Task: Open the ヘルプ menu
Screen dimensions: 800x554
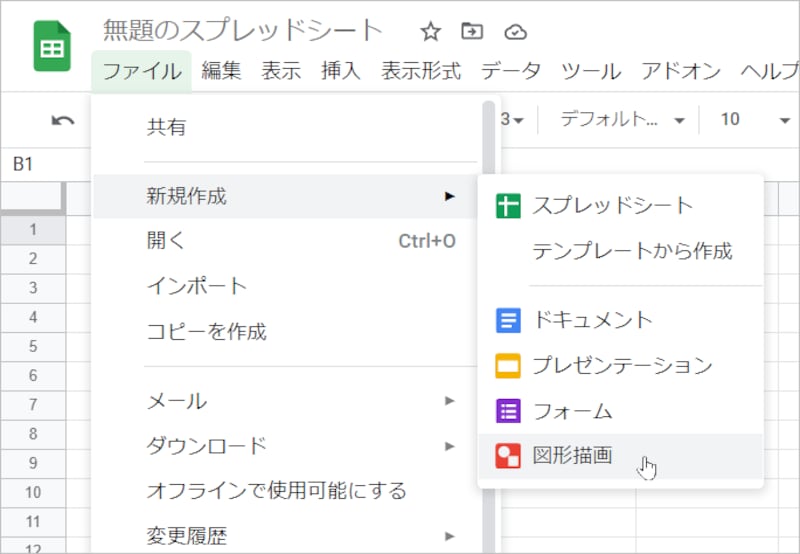Action: [769, 71]
